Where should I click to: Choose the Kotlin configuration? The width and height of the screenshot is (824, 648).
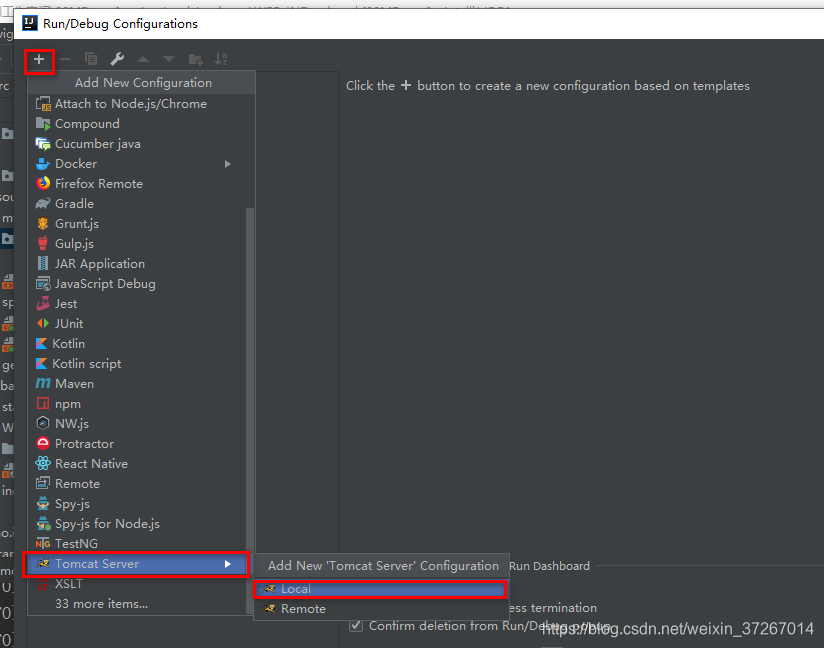point(137,344)
